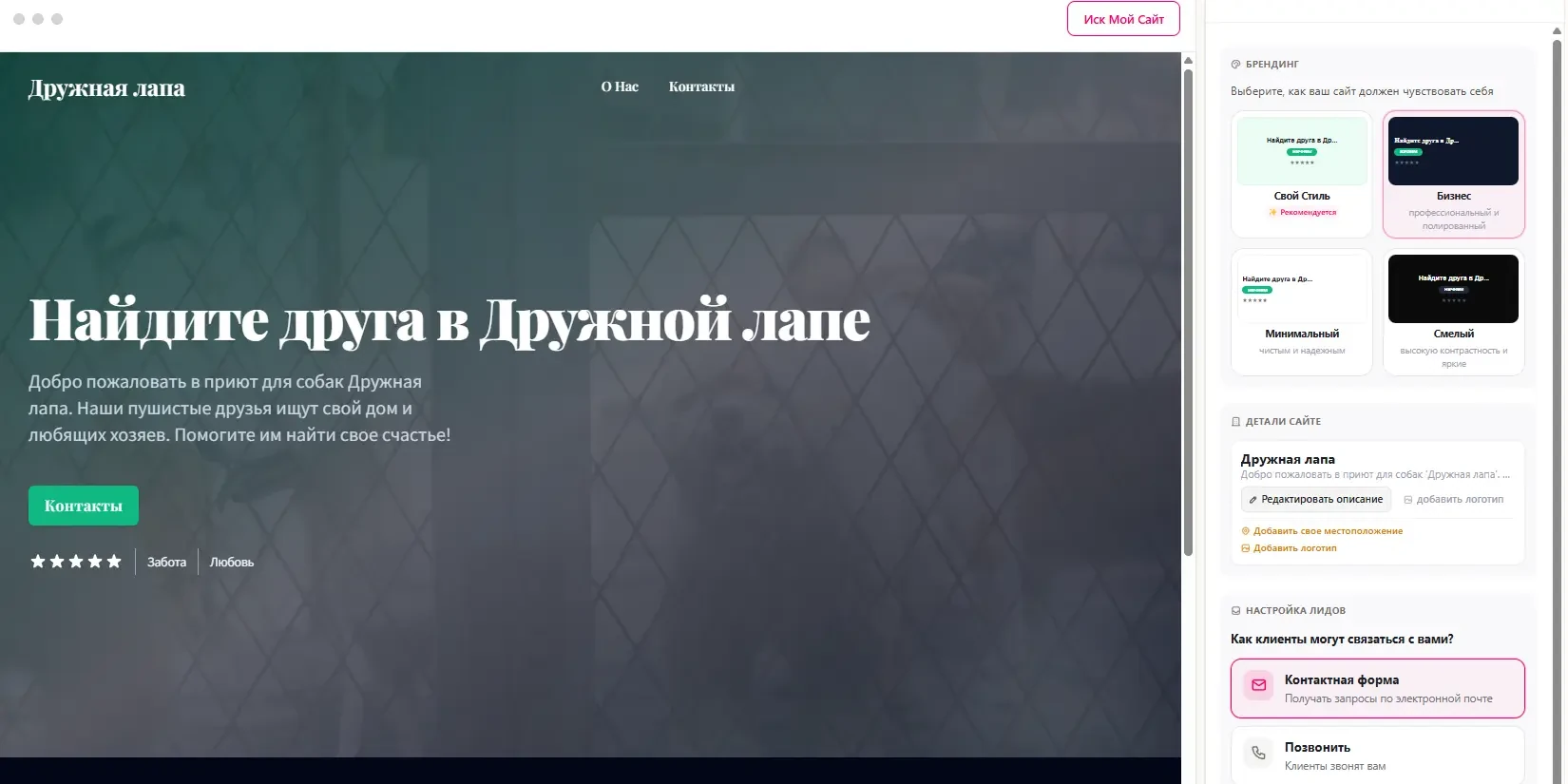This screenshot has height=784, width=1568.
Task: Click the five-star rating in the hero
Action: point(76,562)
